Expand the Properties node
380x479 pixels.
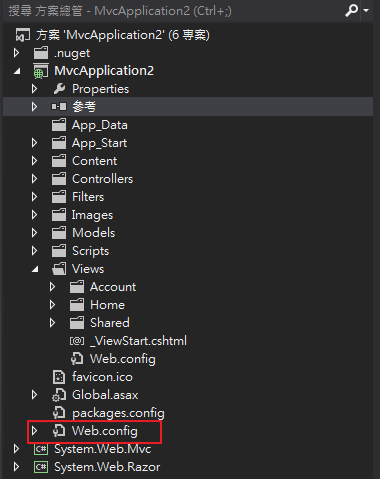34,89
